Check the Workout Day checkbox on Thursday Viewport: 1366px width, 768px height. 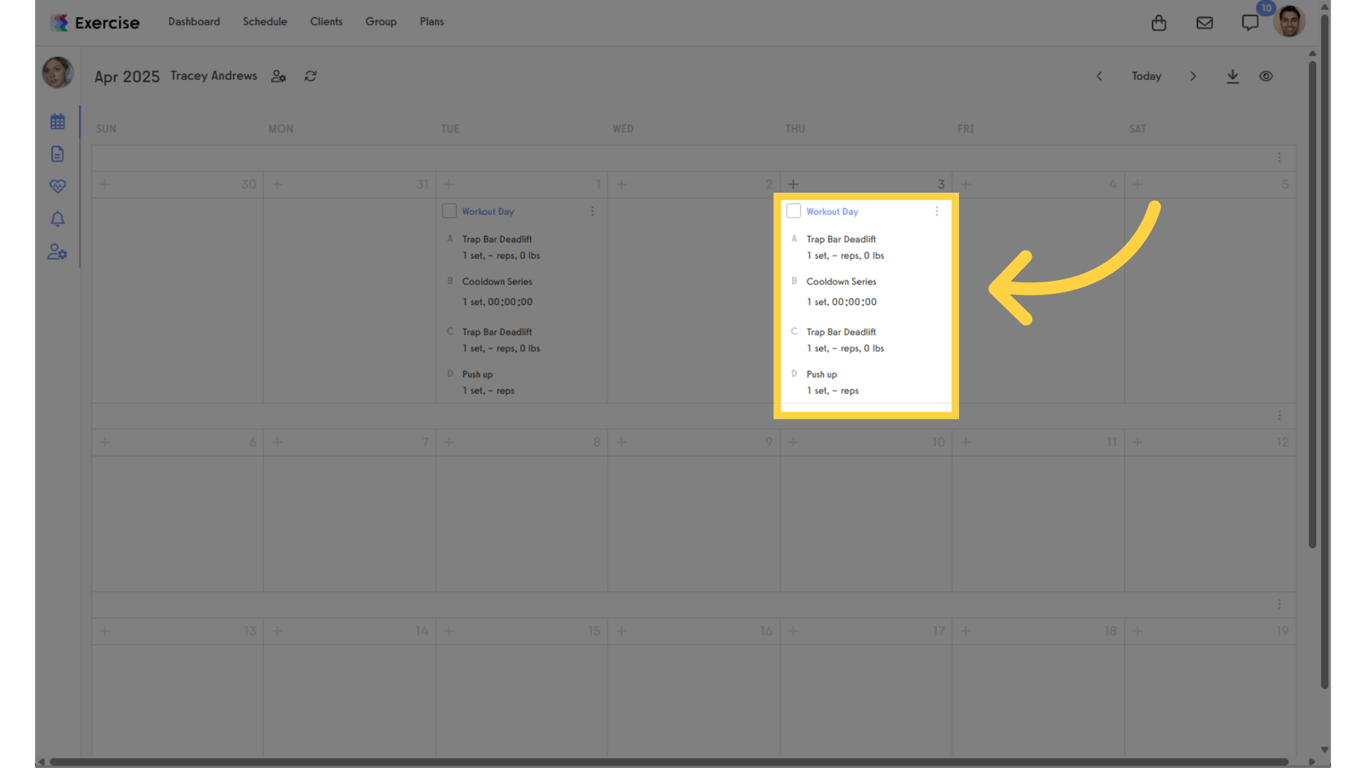click(794, 211)
